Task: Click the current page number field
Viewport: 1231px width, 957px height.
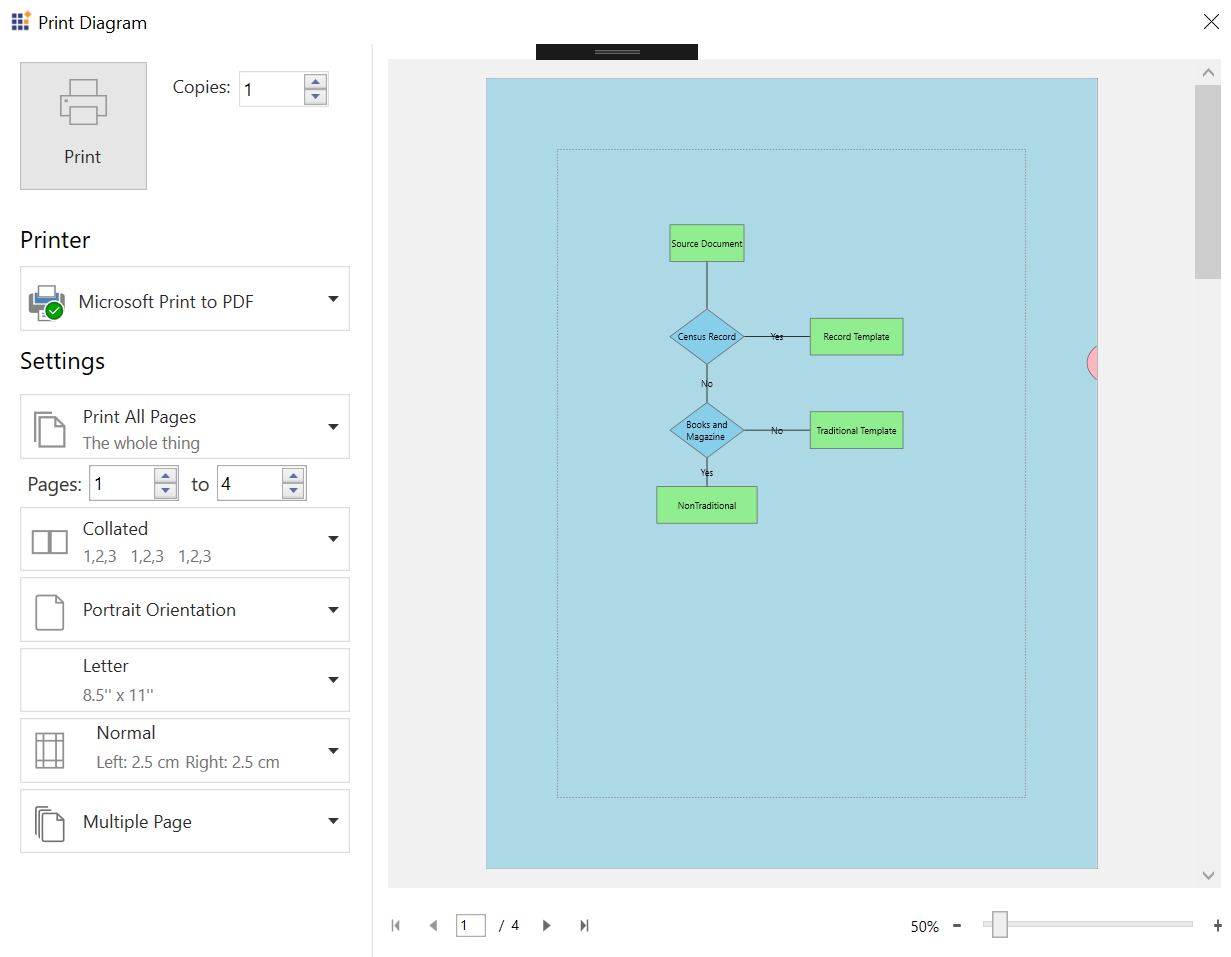Action: click(471, 925)
